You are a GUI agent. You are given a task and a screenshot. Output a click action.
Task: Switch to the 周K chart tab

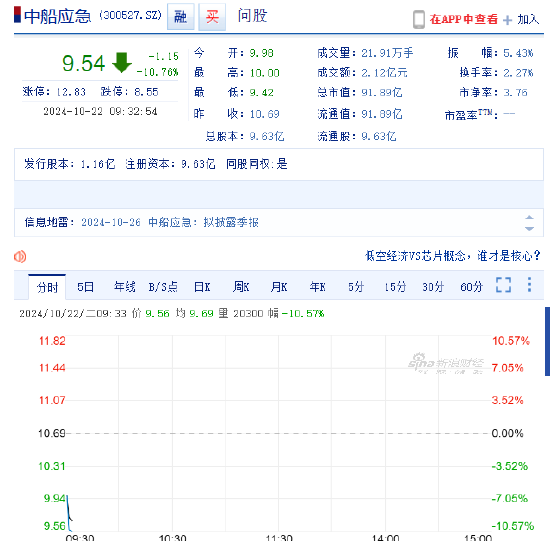(x=241, y=287)
